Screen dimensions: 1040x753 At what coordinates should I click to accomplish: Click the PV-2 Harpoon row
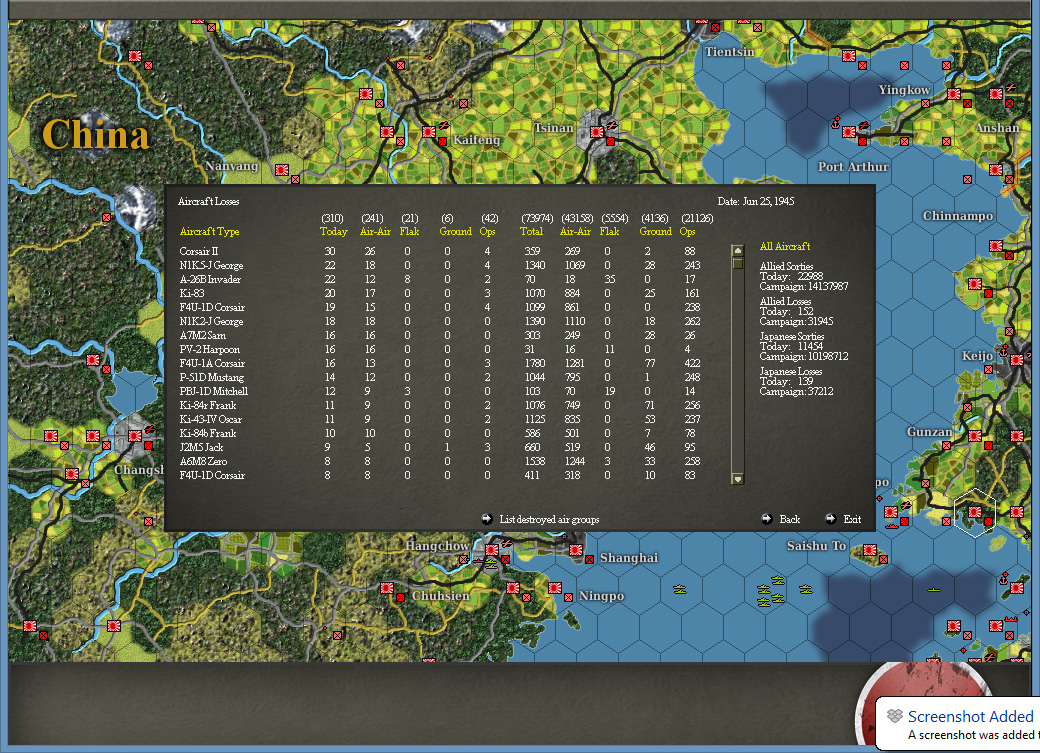pos(438,349)
